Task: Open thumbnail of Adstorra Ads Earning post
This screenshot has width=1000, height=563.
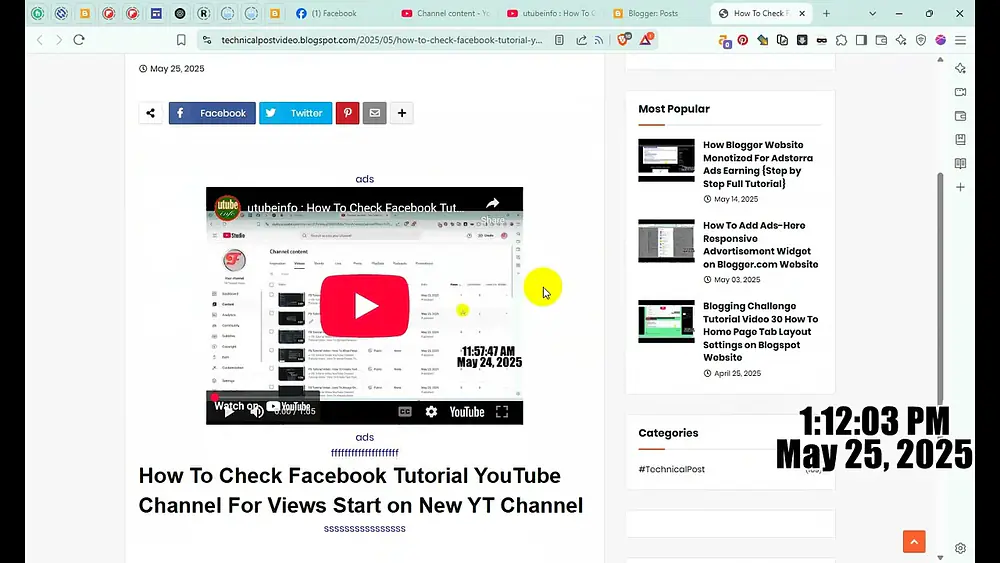Action: tap(666, 160)
